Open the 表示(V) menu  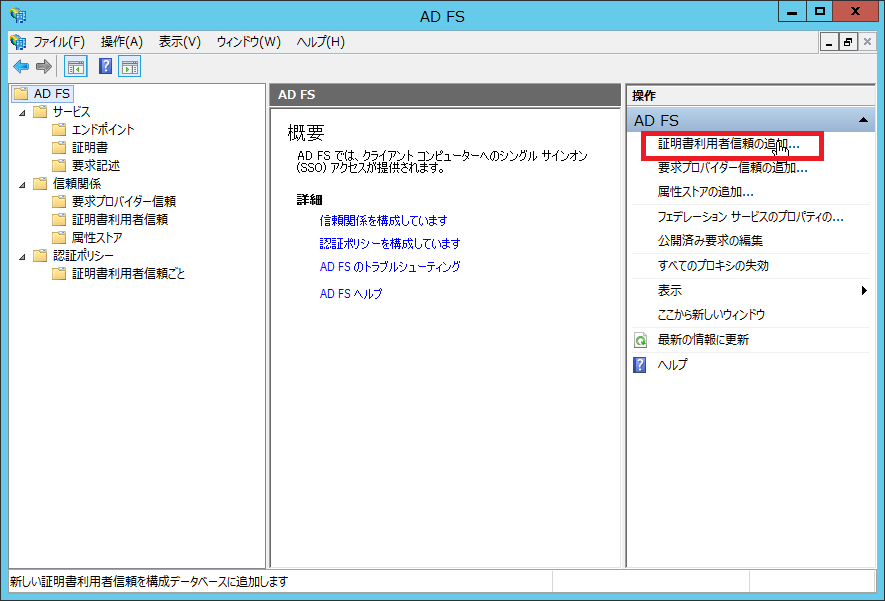pyautogui.click(x=179, y=42)
